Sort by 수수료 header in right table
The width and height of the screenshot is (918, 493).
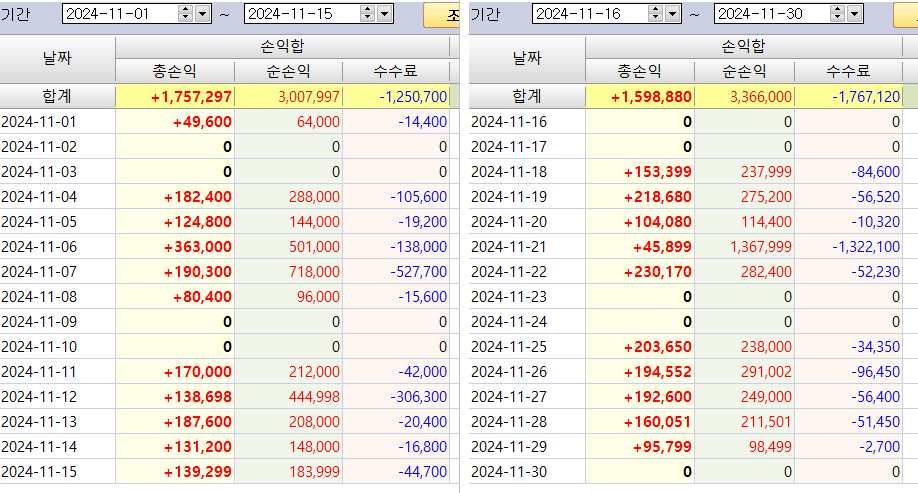tap(848, 71)
